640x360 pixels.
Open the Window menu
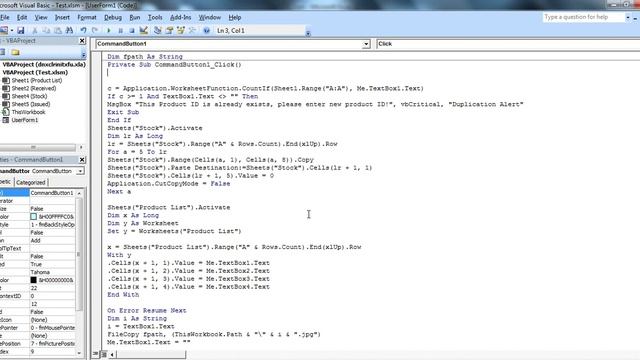[210, 18]
